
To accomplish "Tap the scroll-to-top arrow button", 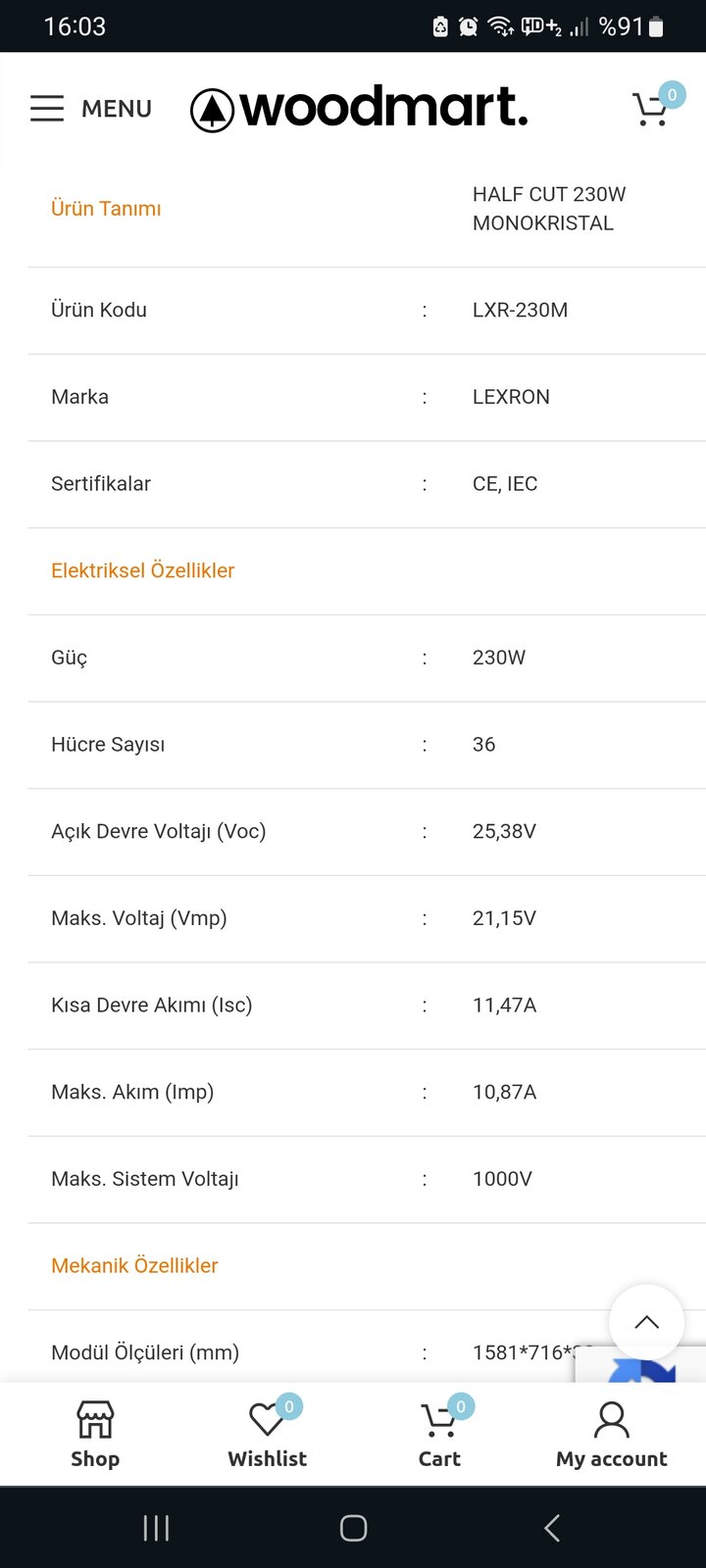I will [x=646, y=1322].
